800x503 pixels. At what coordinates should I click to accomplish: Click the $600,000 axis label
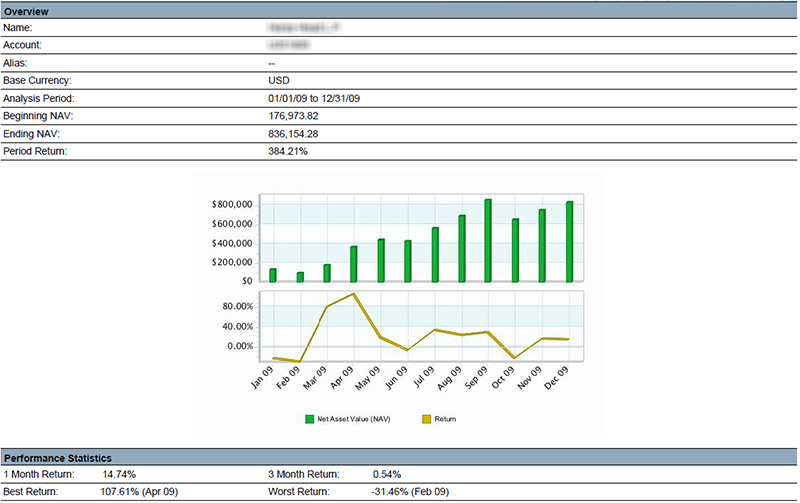pos(232,224)
